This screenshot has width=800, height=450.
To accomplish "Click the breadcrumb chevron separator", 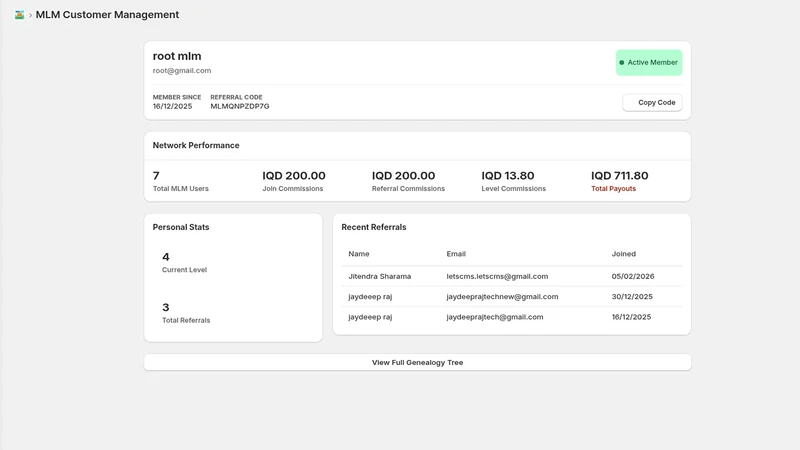I will pyautogui.click(x=30, y=15).
